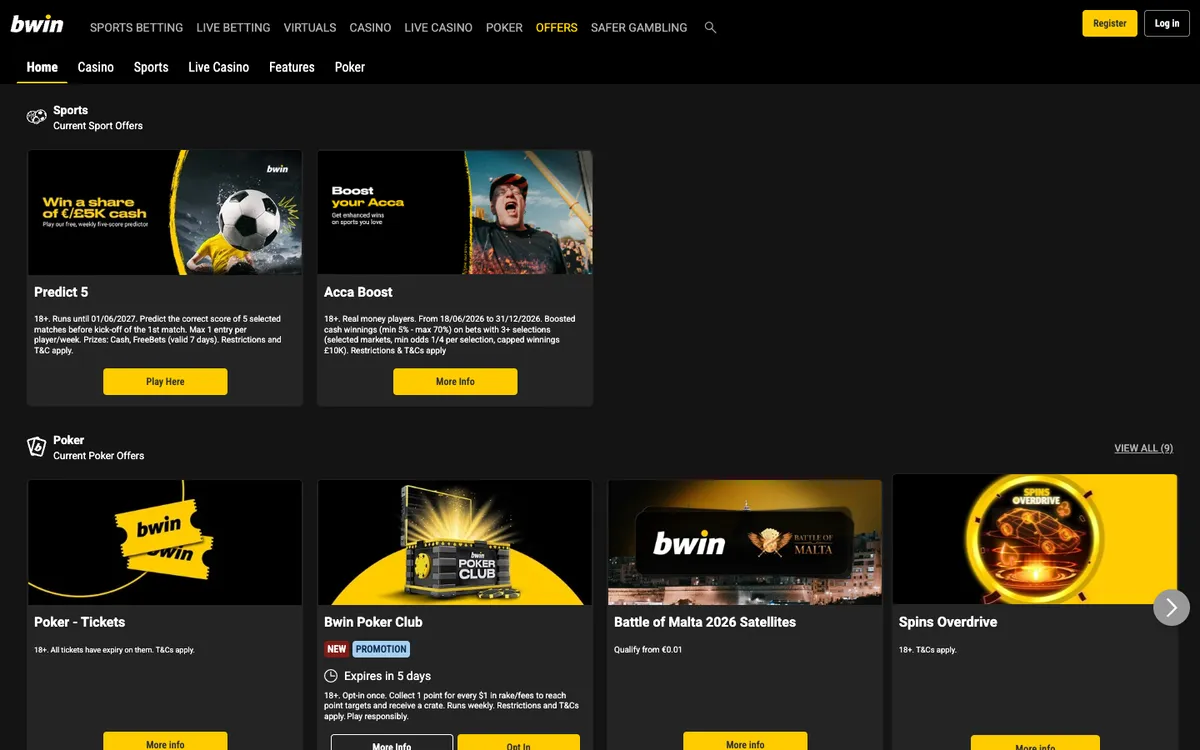Click the bwin logo
1200x750 pixels.
point(37,24)
